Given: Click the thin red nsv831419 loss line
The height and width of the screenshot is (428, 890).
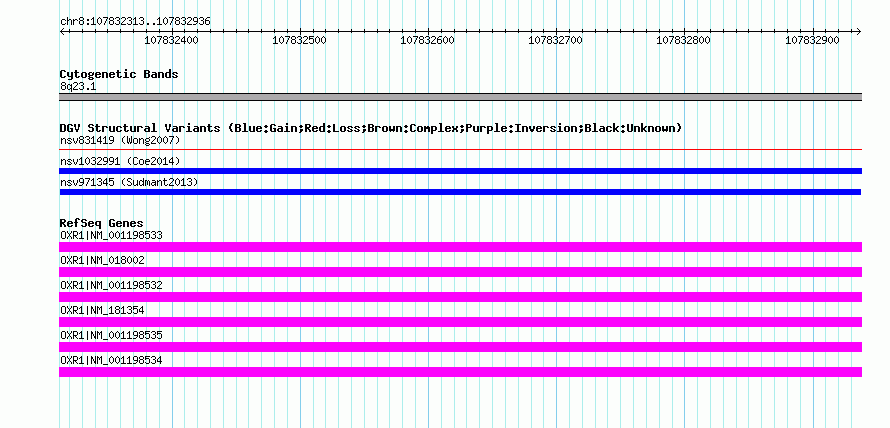Looking at the screenshot, I should pos(460,150).
